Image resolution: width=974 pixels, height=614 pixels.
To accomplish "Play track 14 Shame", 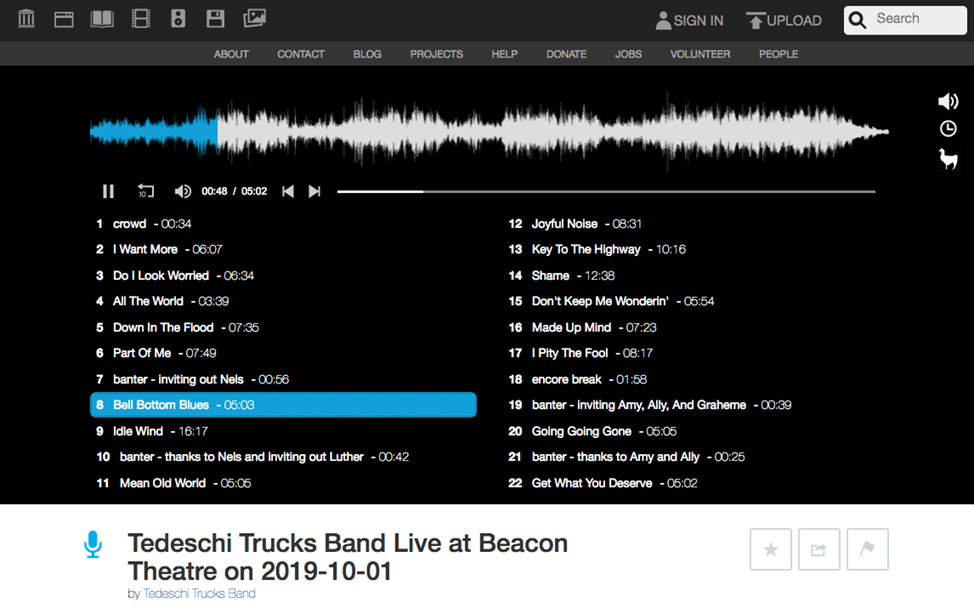I will point(562,275).
